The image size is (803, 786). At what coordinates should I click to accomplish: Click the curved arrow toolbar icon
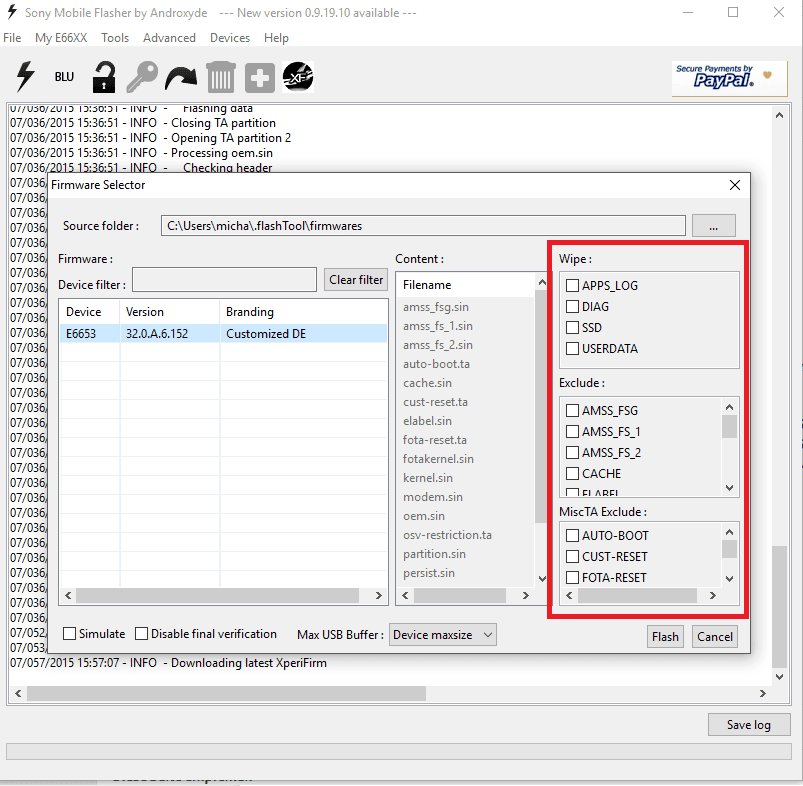(x=181, y=78)
